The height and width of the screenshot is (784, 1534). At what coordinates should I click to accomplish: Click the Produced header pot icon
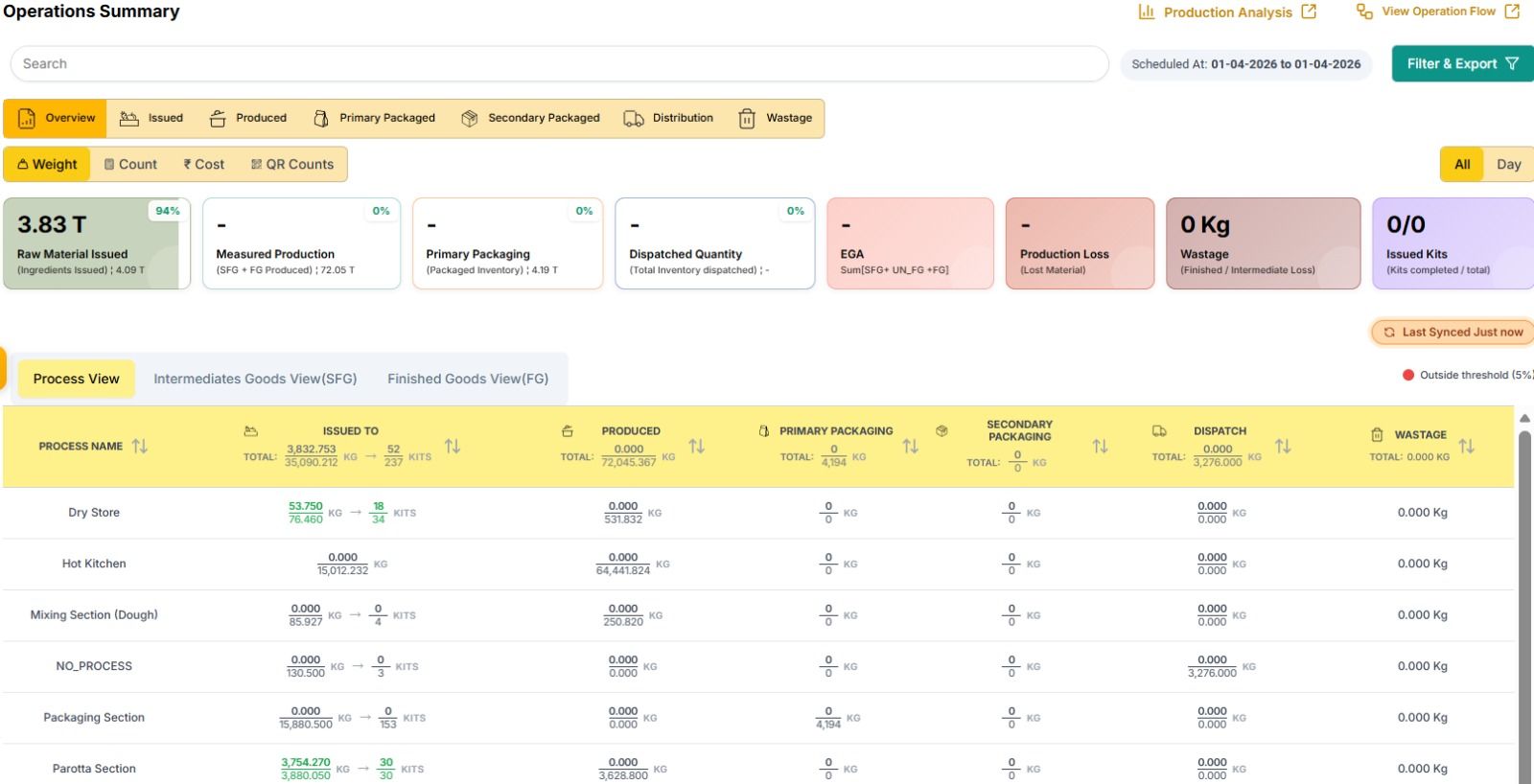click(x=568, y=431)
